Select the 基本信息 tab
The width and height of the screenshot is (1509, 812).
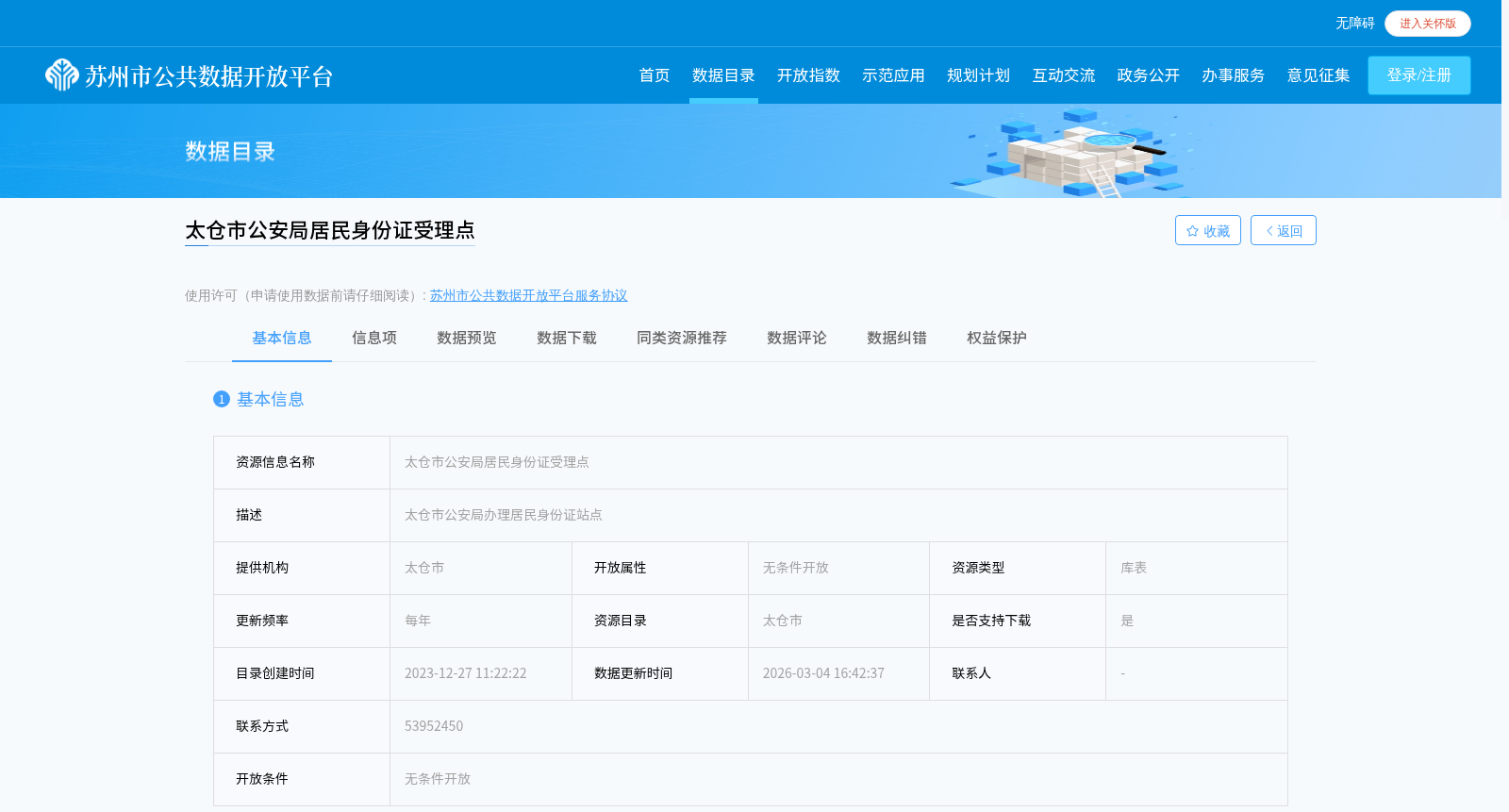click(x=282, y=338)
